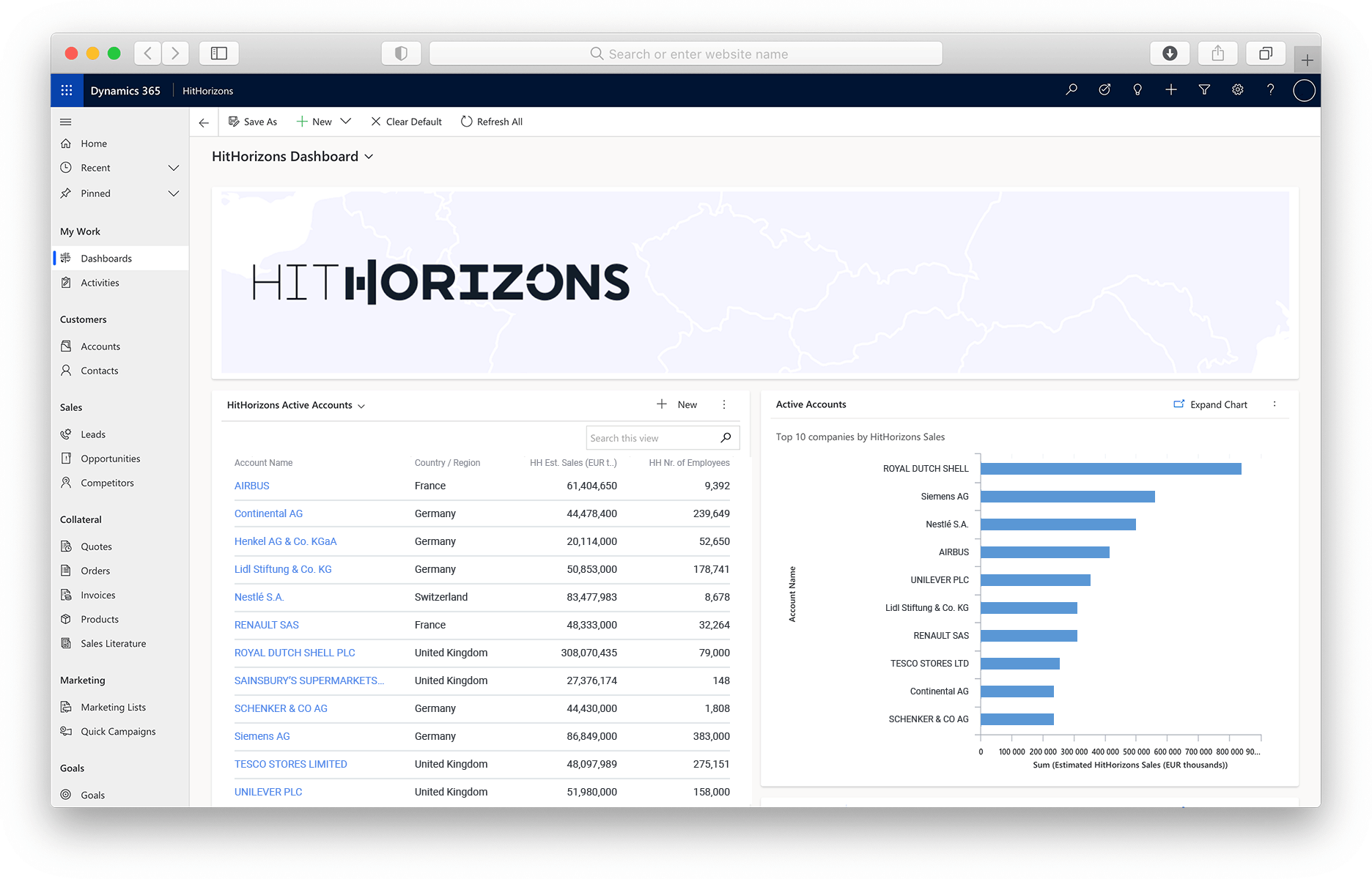Image resolution: width=1372 pixels, height=879 pixels.
Task: Click Refresh All command
Action: (x=492, y=122)
